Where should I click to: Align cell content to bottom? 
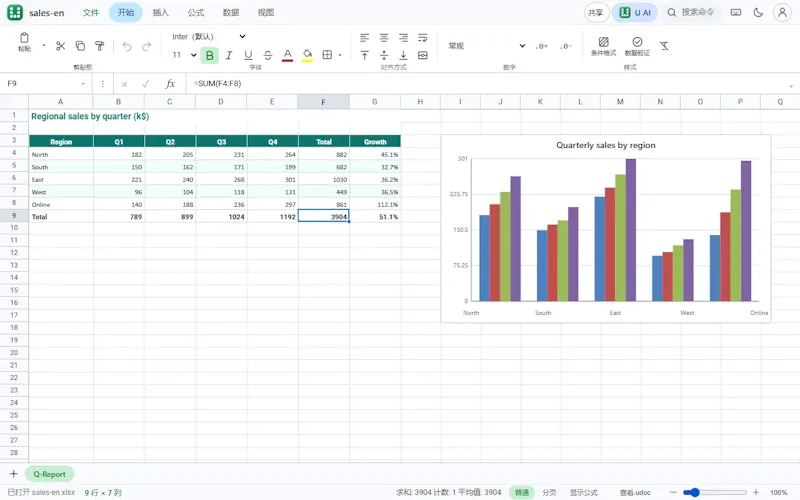403,55
